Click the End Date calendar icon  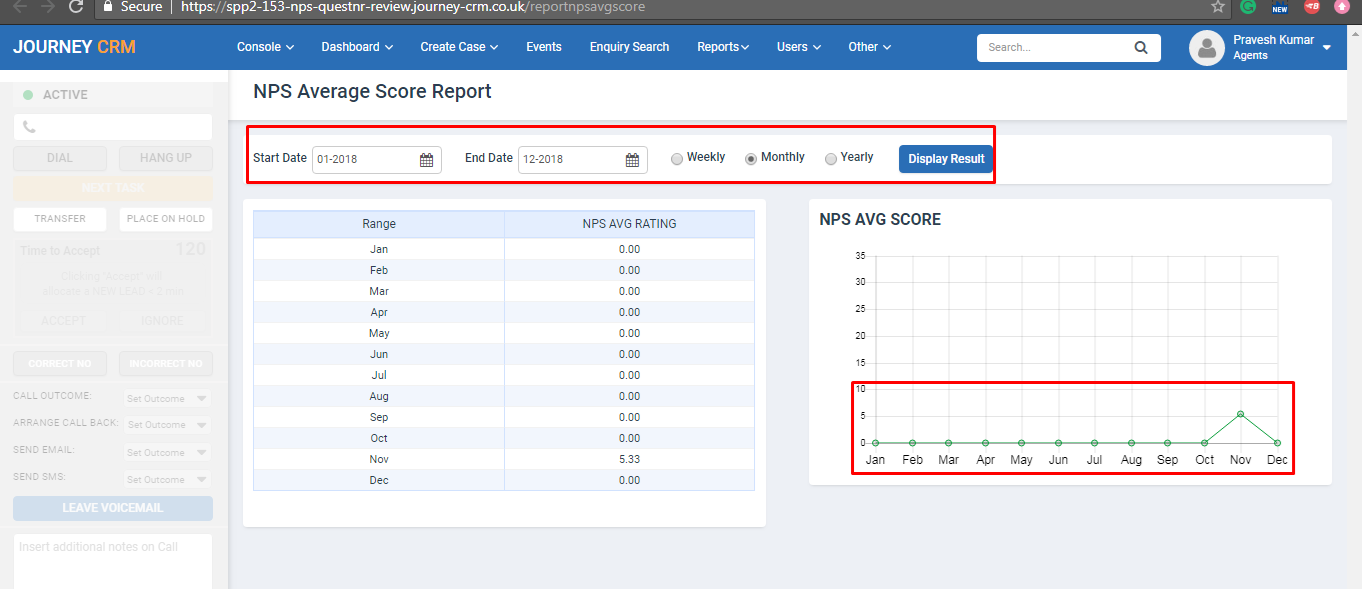coord(632,160)
